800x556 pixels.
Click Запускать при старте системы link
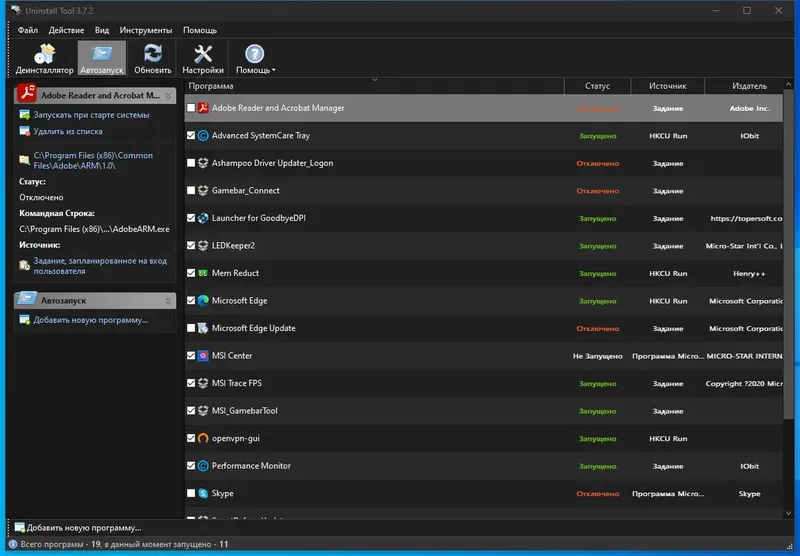91,115
